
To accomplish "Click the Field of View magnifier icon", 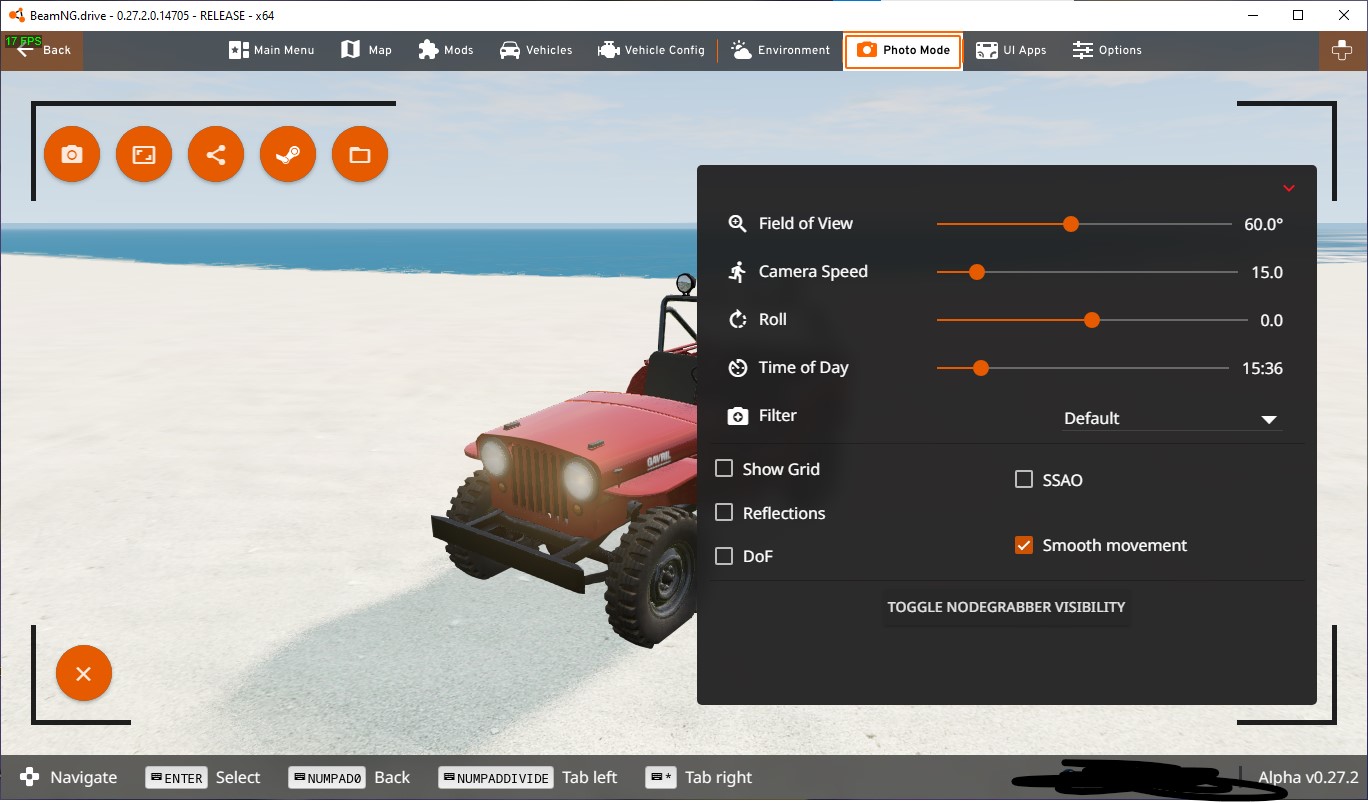I will pos(738,224).
